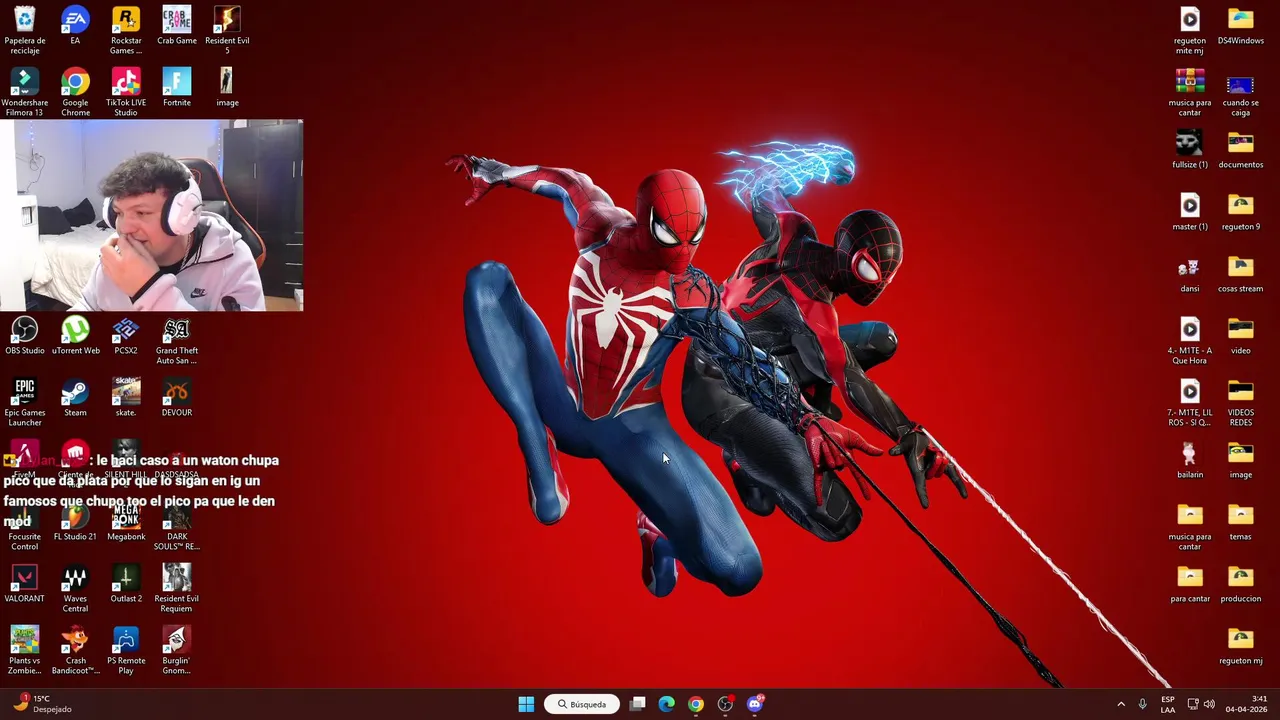Select the para cantar folder

[1190, 584]
